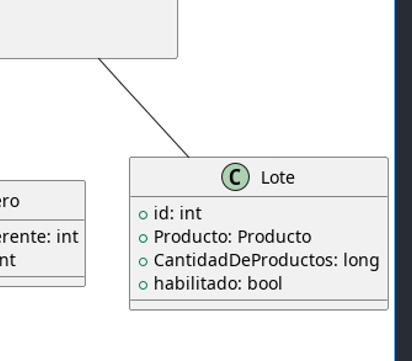
Task: Select the id: int attribute text
Action: point(177,213)
